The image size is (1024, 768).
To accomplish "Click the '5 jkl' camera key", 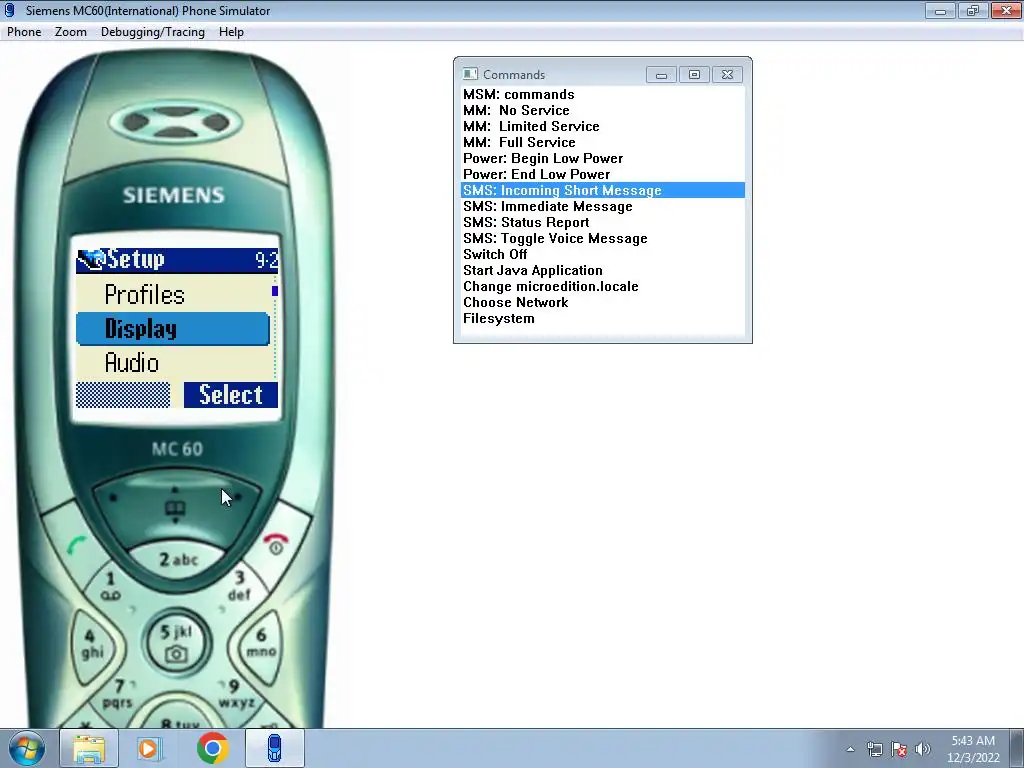I will coord(176,641).
